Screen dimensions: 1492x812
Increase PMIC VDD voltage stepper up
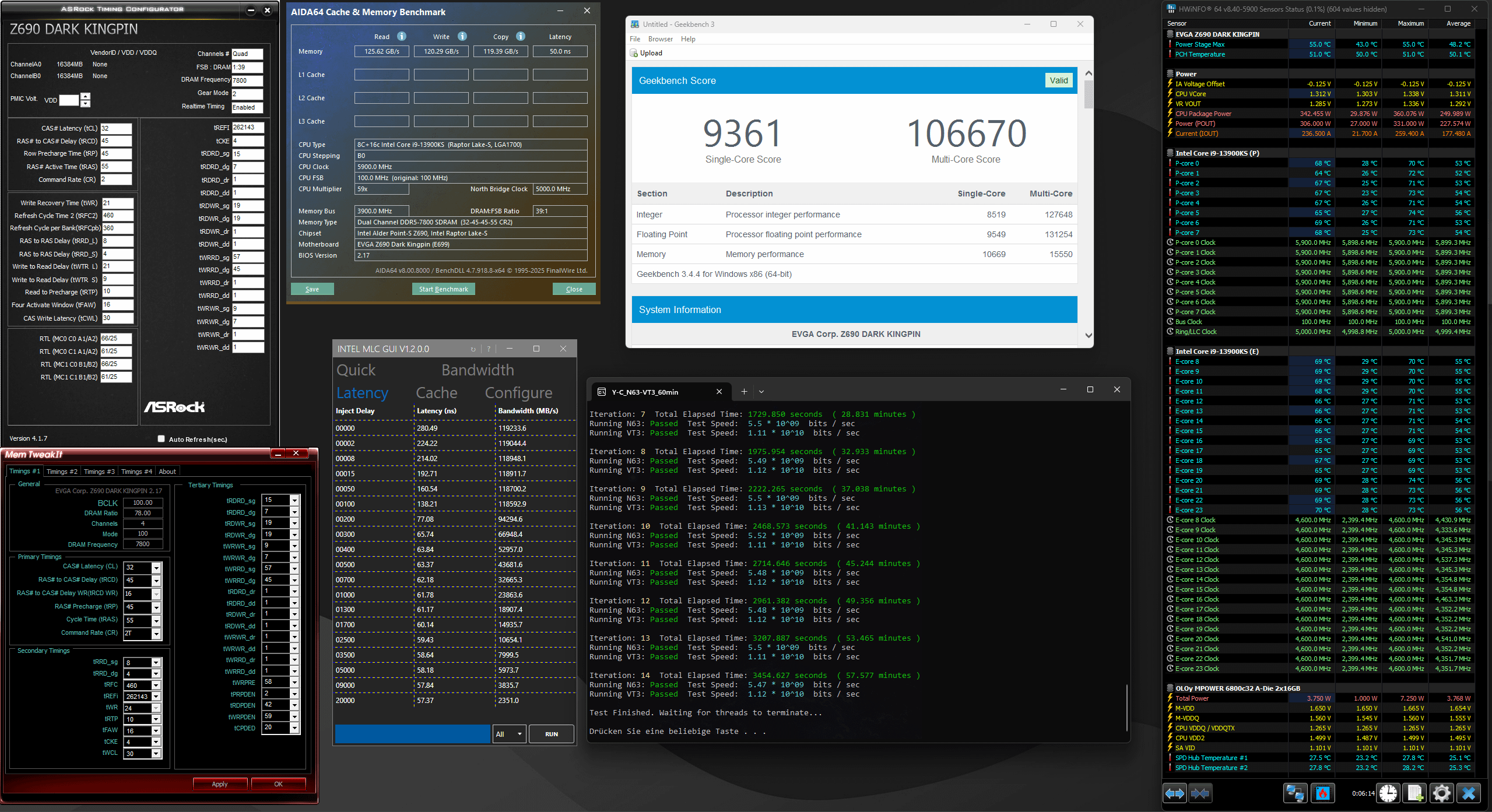point(86,96)
